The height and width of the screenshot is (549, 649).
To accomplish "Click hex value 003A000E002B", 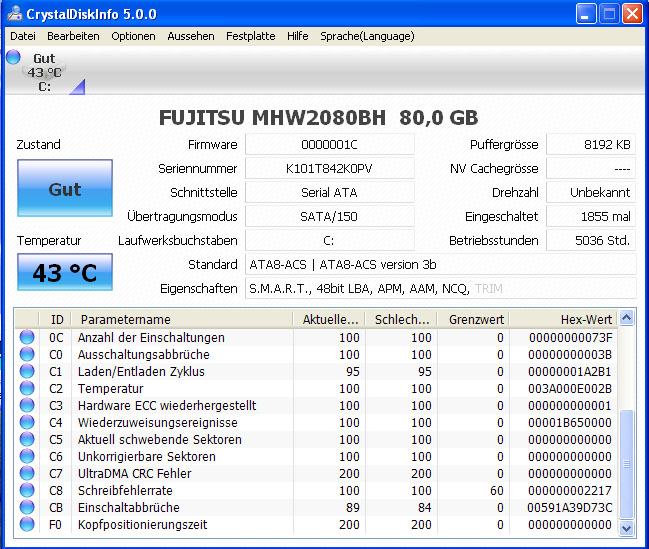I will point(570,388).
